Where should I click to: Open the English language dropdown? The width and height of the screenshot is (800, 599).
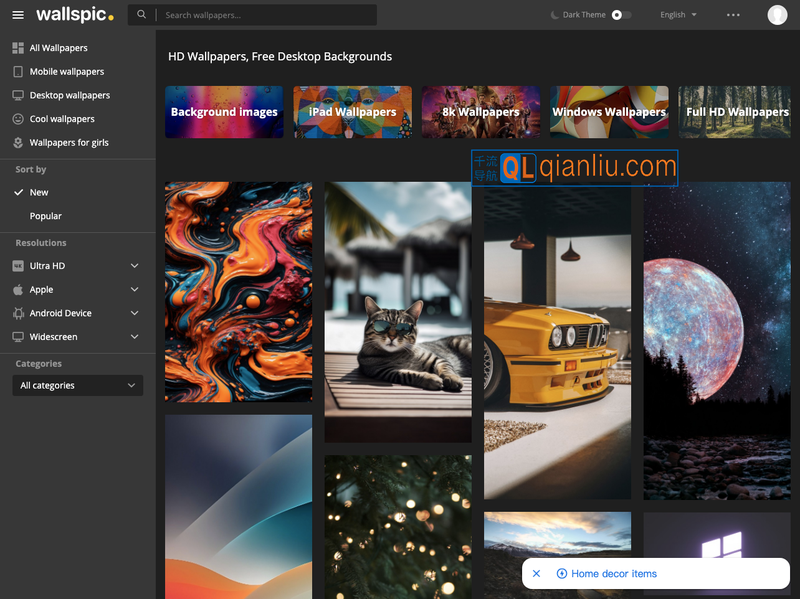679,15
